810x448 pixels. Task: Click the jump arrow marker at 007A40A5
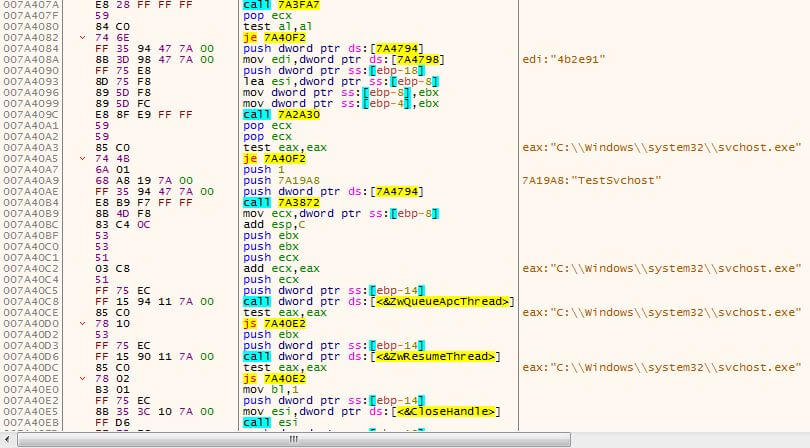click(x=82, y=159)
